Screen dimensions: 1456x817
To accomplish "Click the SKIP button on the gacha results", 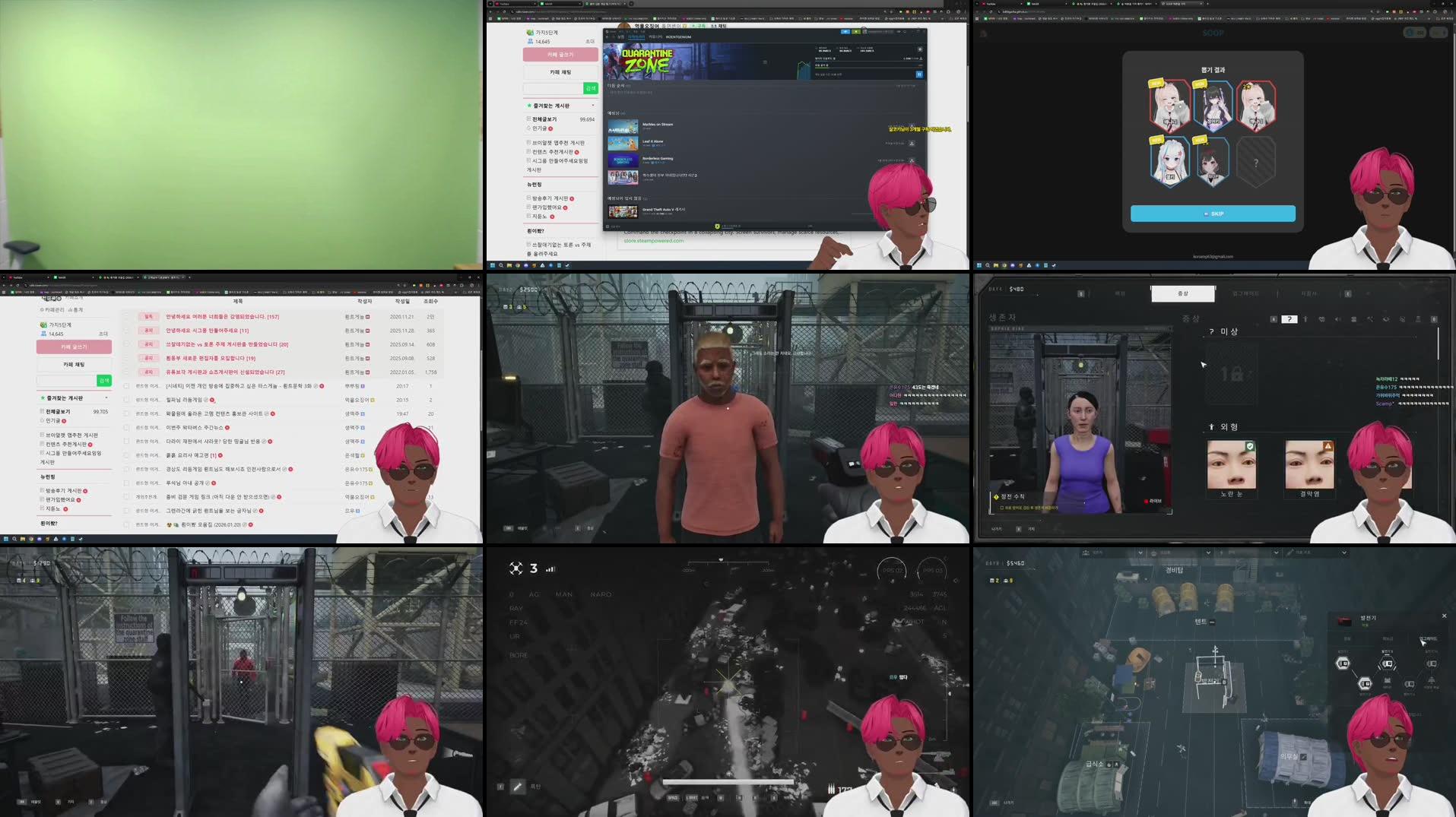I will tap(1213, 214).
